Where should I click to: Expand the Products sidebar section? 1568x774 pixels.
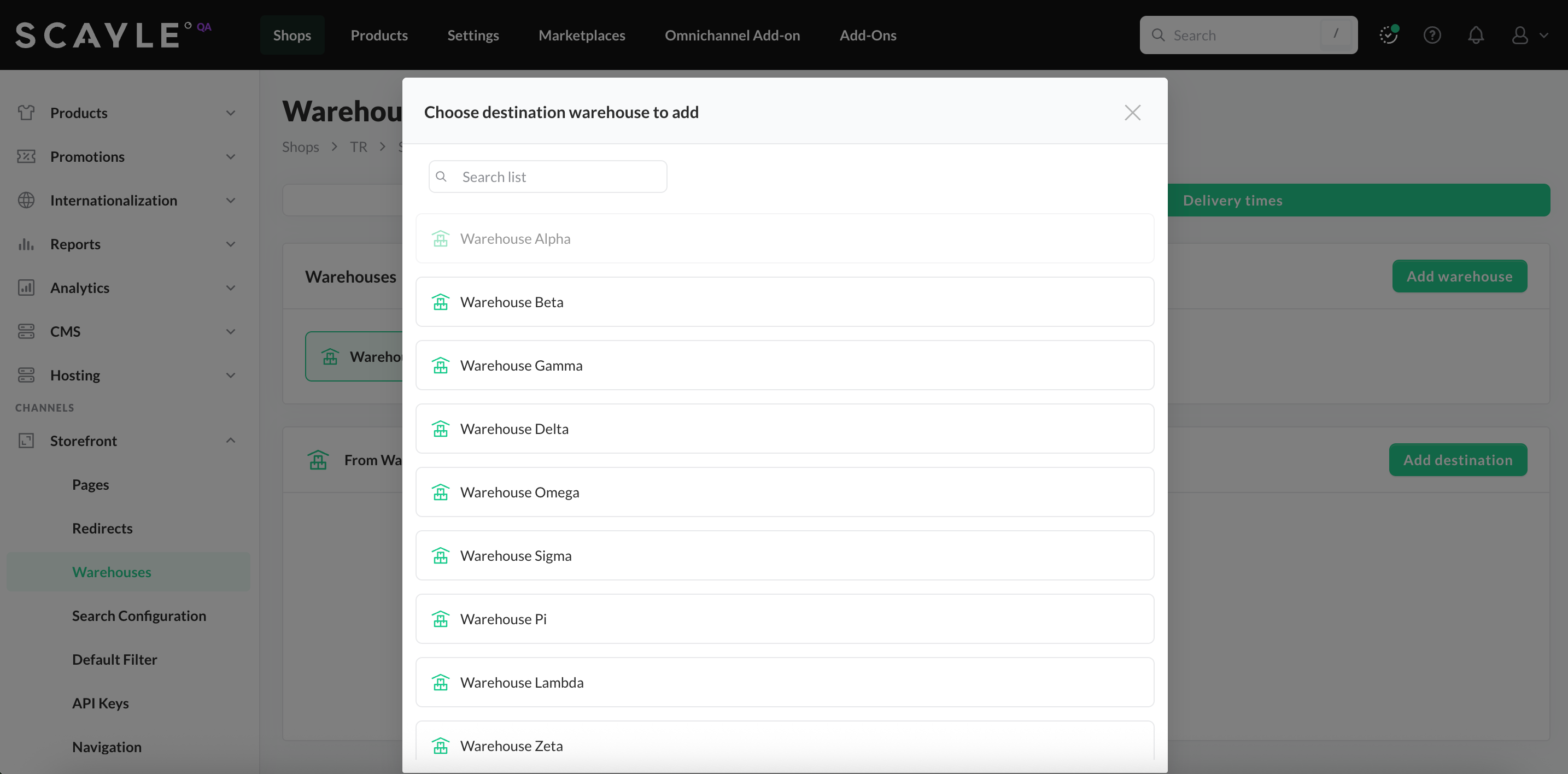230,113
